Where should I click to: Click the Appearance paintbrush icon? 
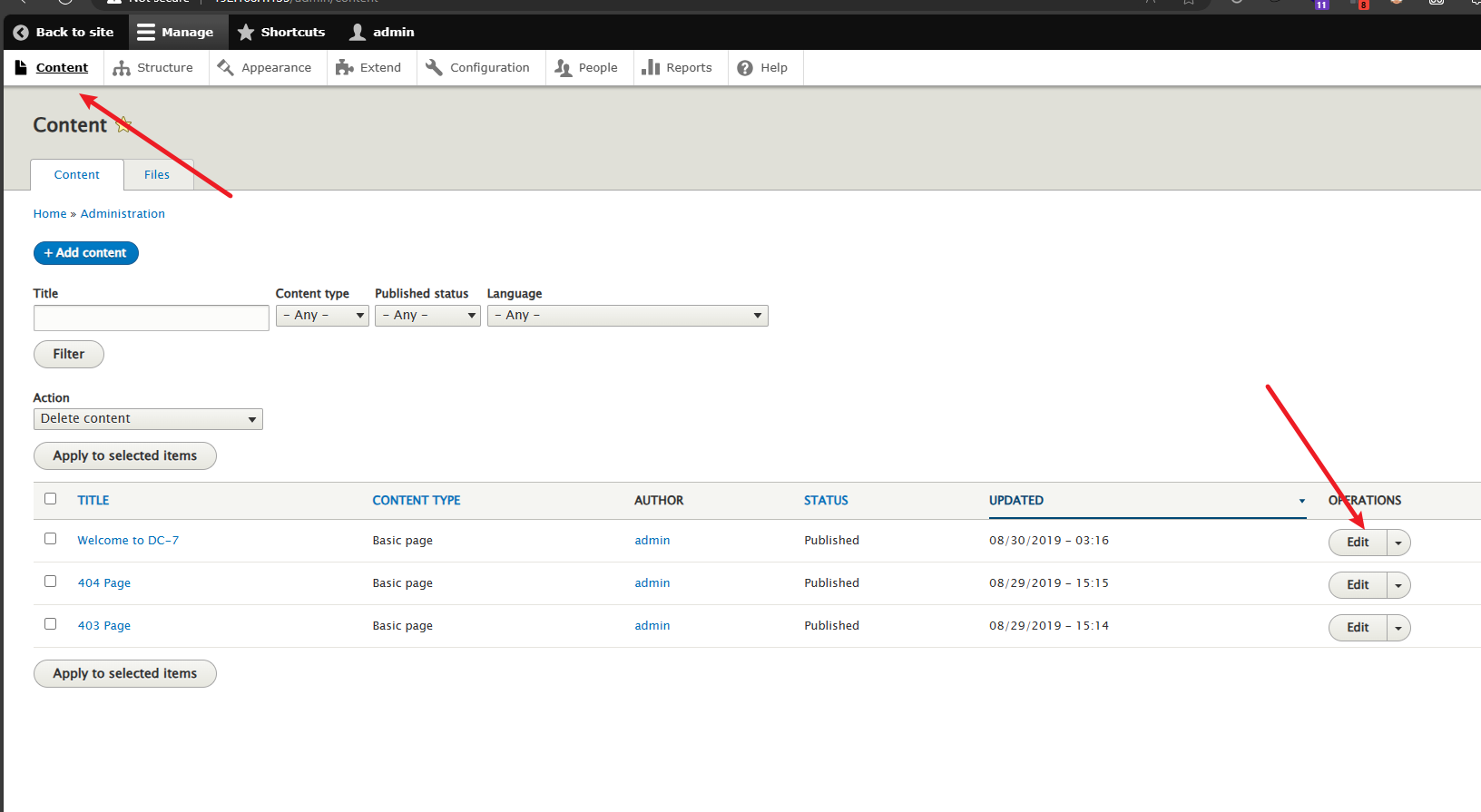(x=226, y=67)
